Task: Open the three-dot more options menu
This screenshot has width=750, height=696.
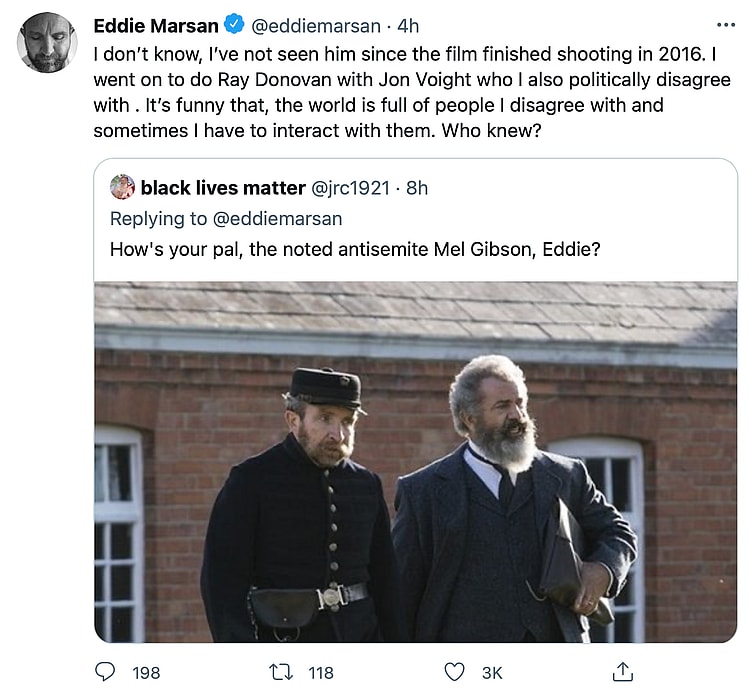Action: pyautogui.click(x=726, y=25)
